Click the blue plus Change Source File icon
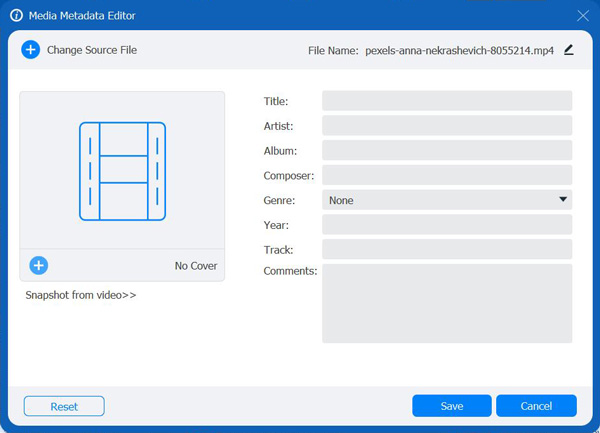Screen dimensions: 600x433 point(31,50)
